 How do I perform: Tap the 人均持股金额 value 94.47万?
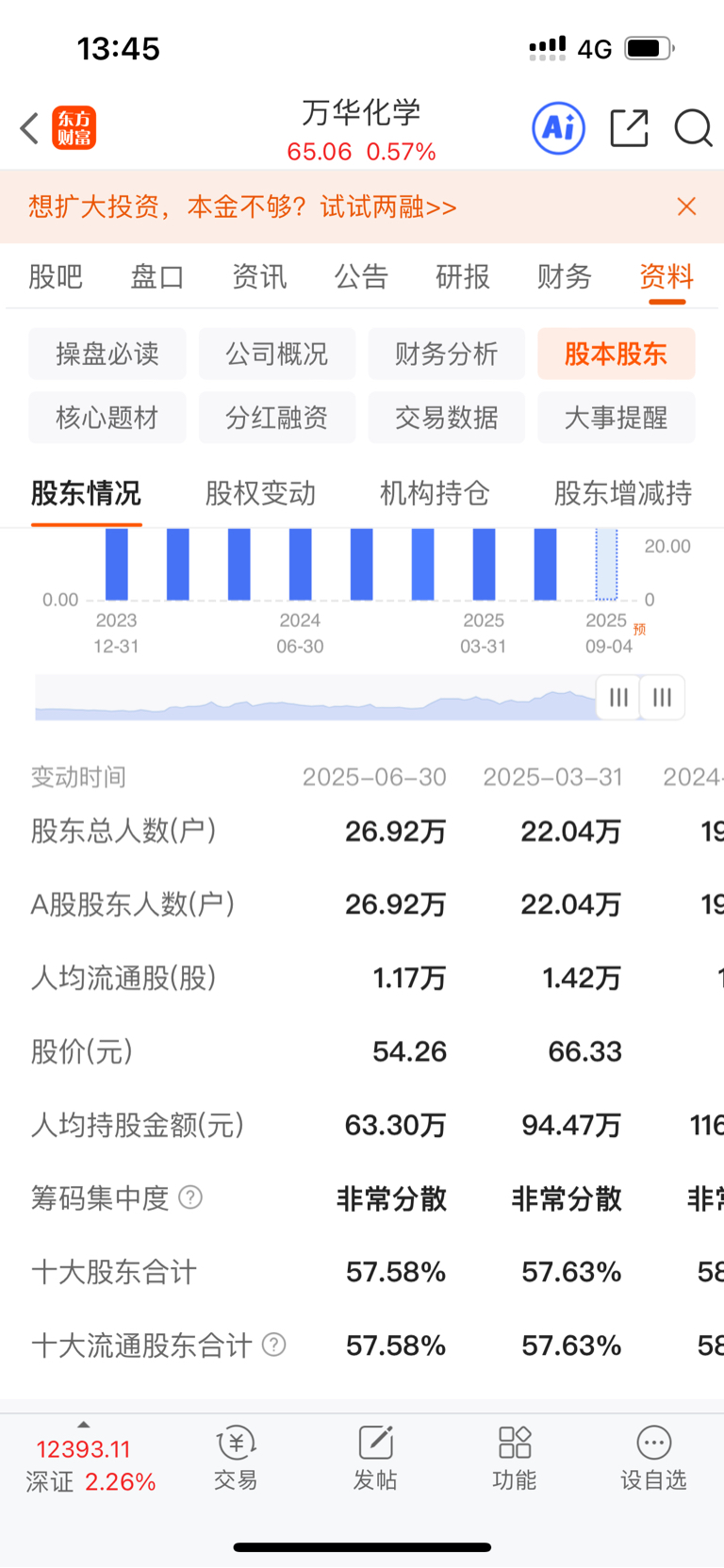572,1125
